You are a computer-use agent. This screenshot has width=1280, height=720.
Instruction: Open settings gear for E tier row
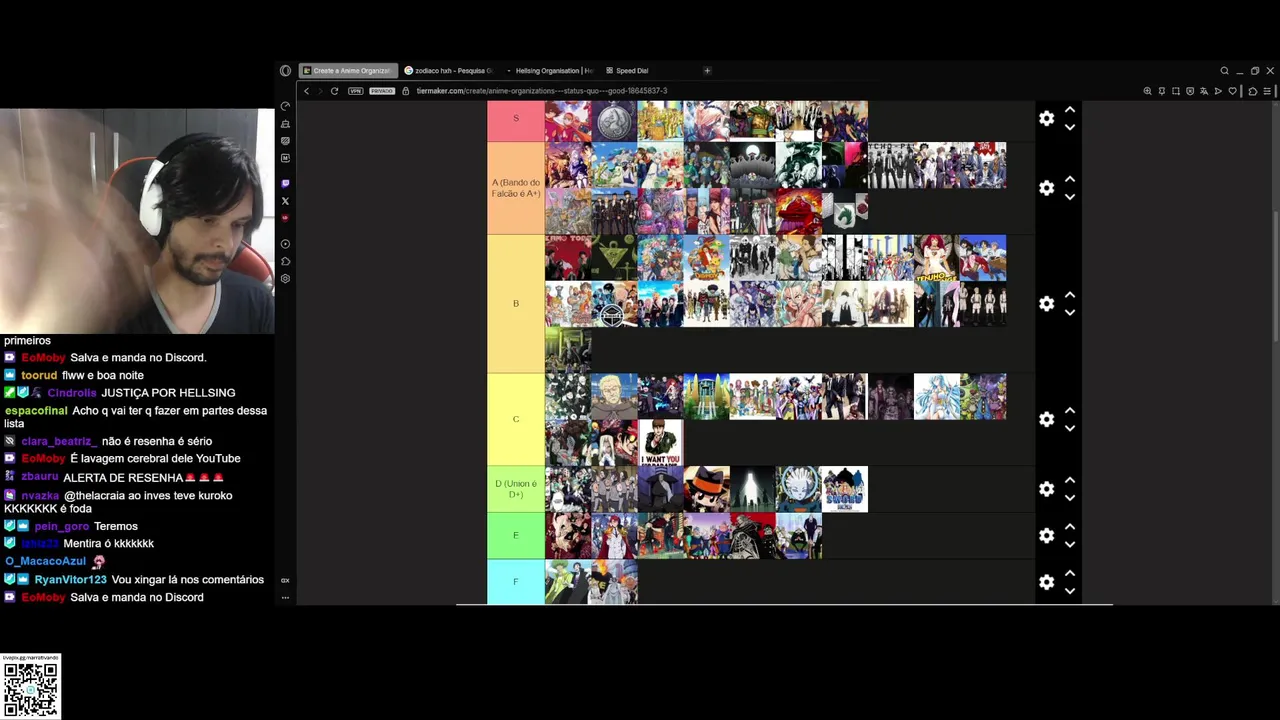pos(1046,536)
